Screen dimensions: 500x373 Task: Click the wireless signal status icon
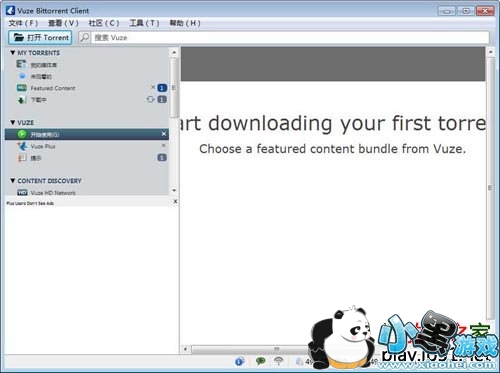pyautogui.click(x=279, y=361)
